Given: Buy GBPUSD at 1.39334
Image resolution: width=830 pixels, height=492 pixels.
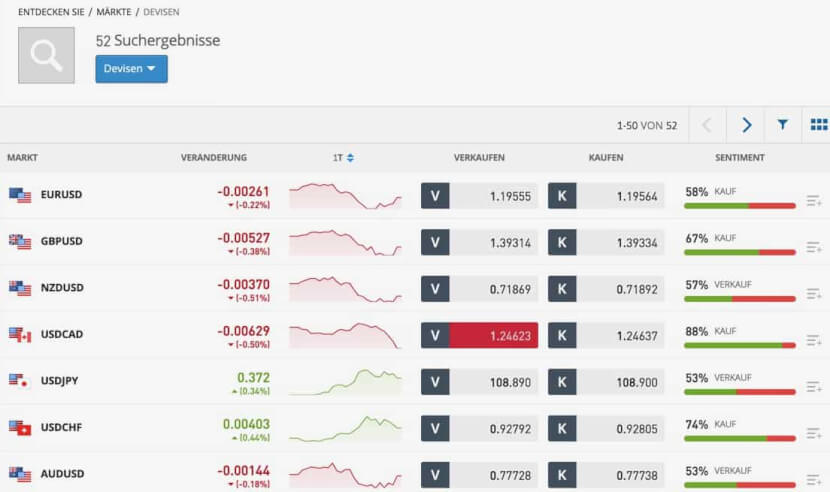Looking at the screenshot, I should 606,243.
